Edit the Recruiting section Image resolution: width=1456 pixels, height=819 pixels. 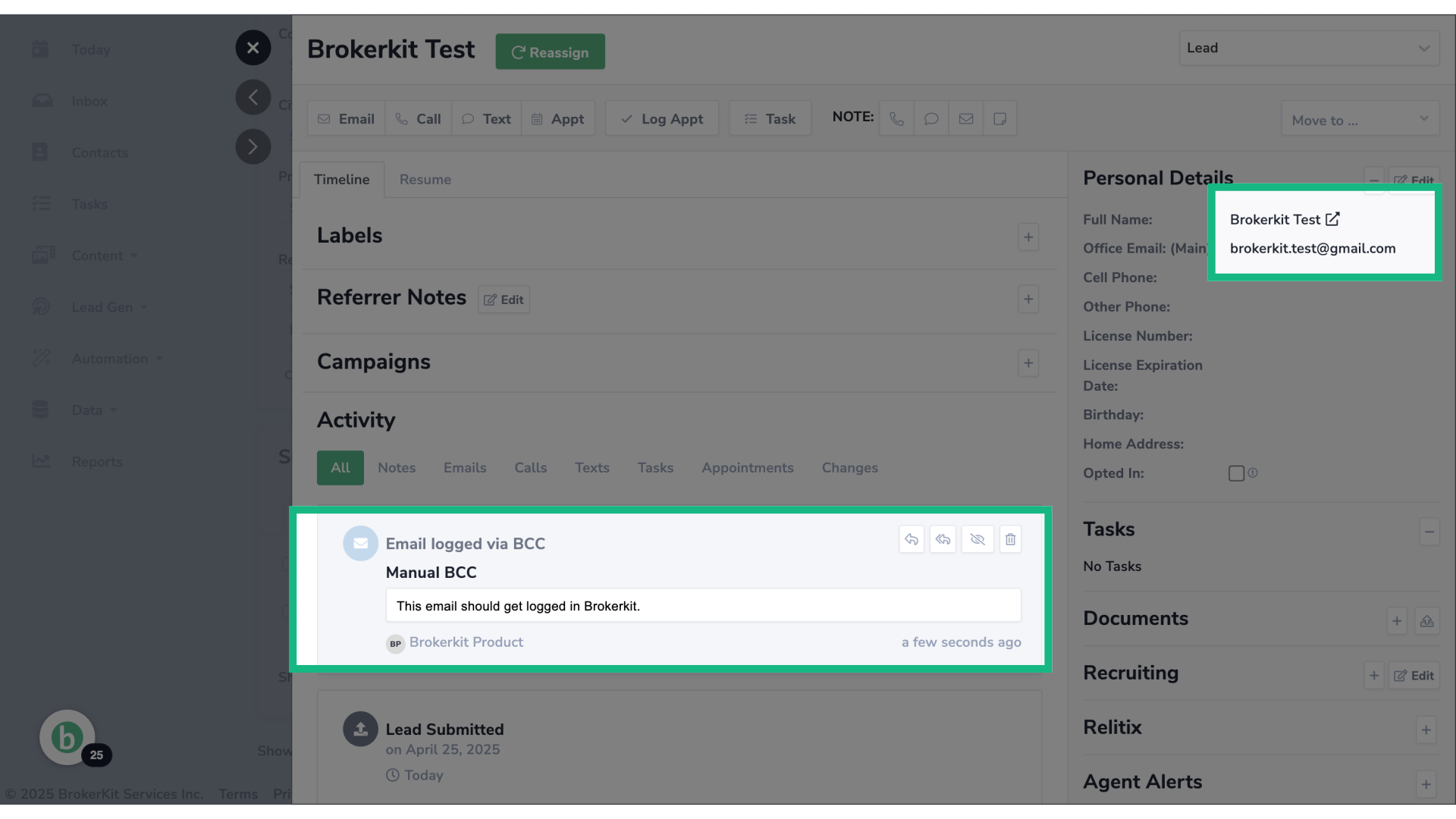(1414, 676)
